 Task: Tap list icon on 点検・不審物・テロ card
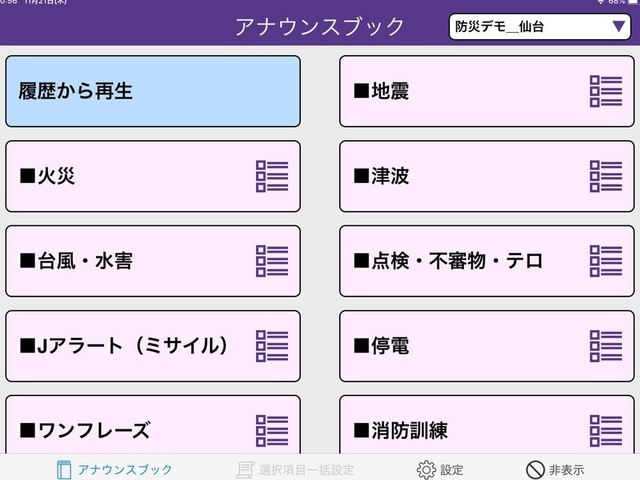[x=606, y=261]
